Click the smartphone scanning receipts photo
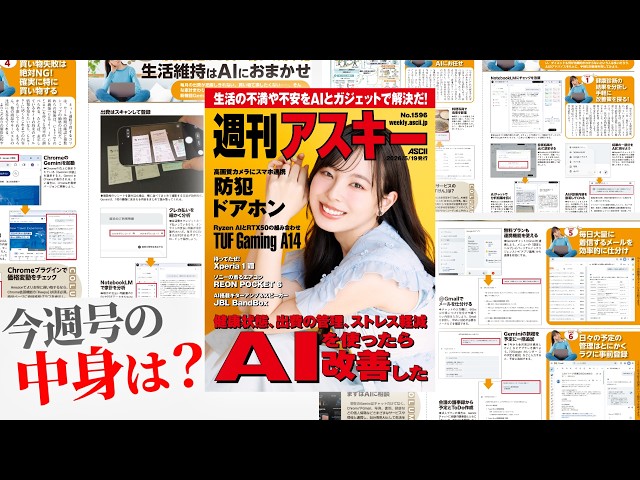The image size is (640, 480). tap(152, 154)
